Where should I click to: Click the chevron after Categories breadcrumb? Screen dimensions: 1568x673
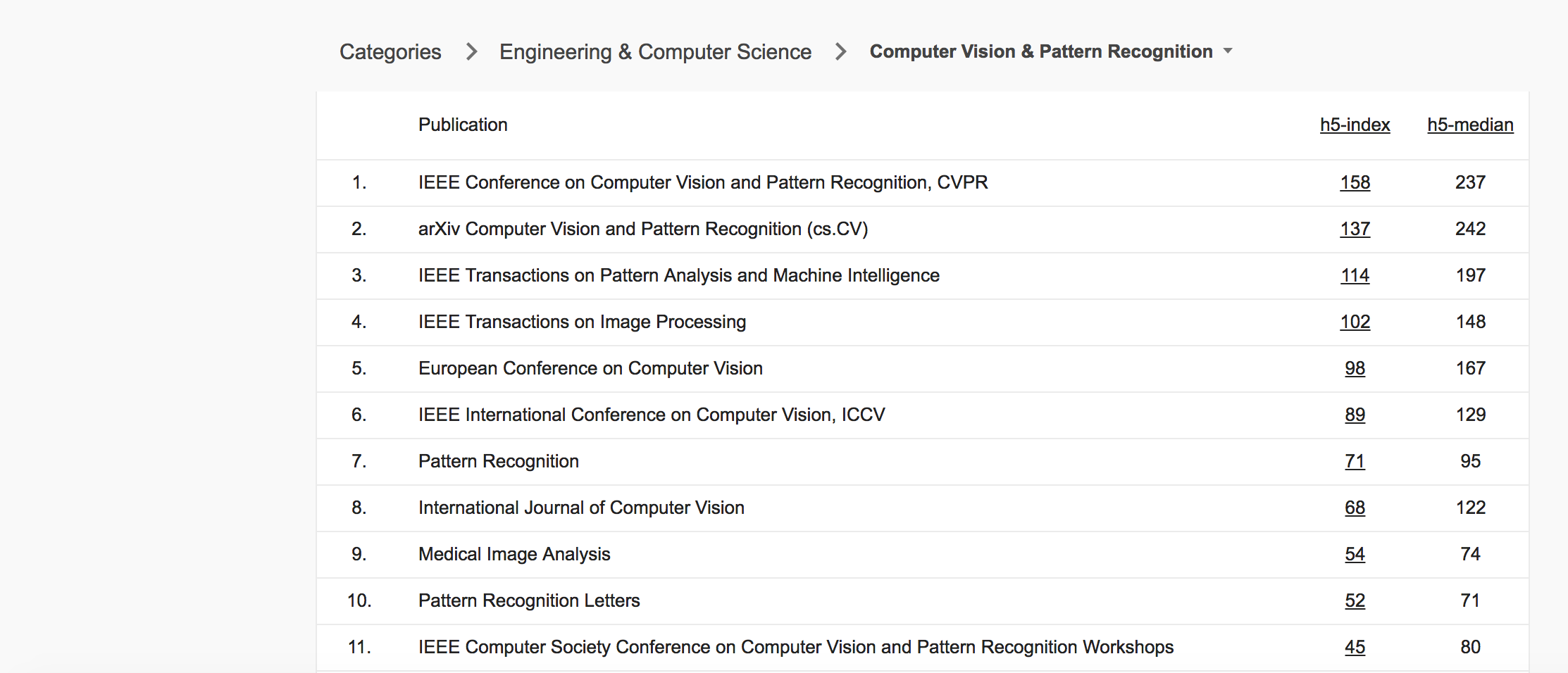(472, 52)
